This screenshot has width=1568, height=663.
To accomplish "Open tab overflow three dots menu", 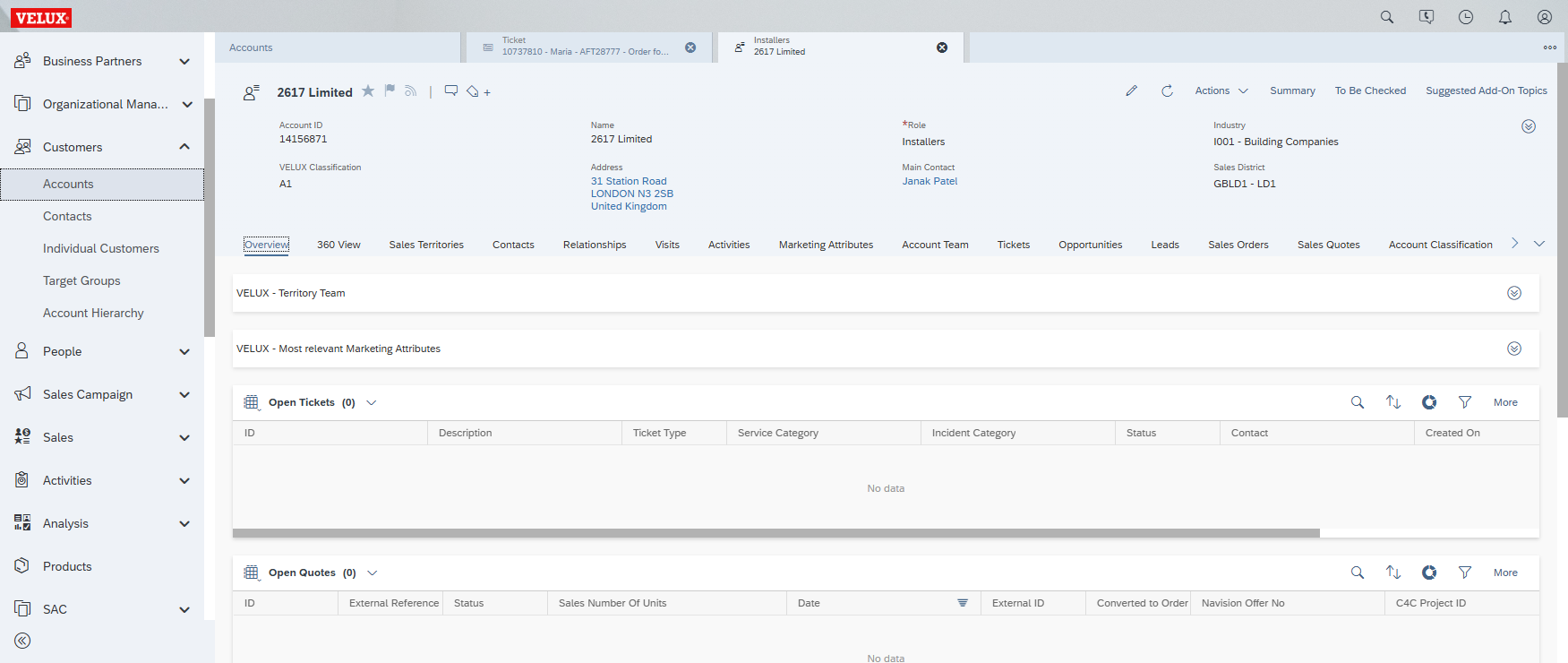I will pyautogui.click(x=1550, y=47).
